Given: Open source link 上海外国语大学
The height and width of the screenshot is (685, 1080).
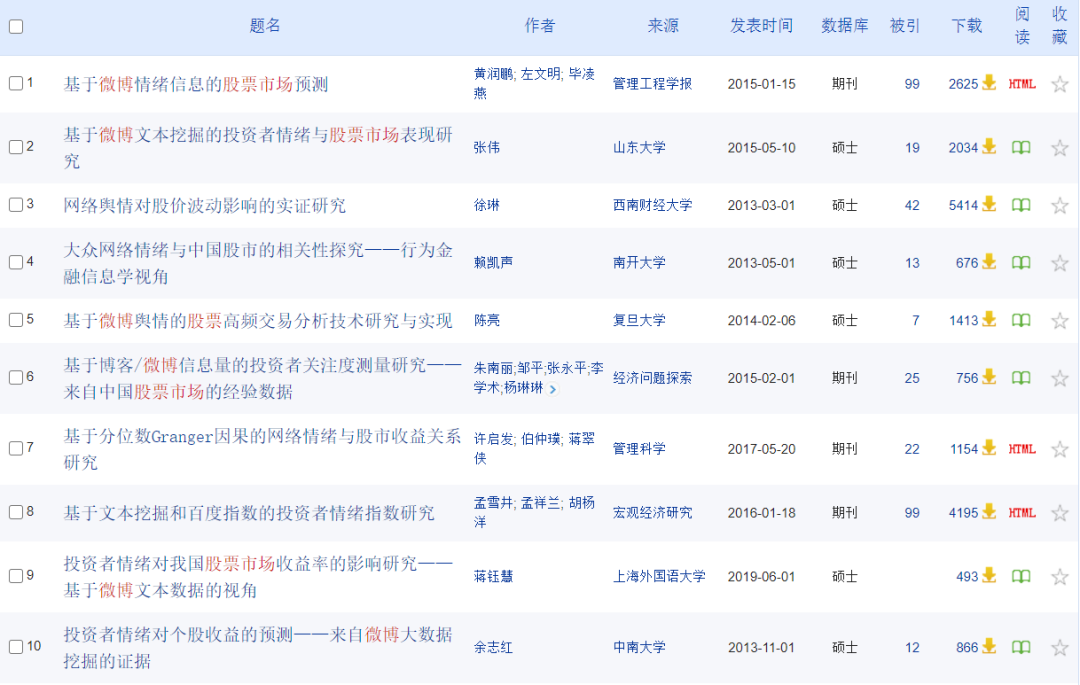Looking at the screenshot, I should (659, 576).
